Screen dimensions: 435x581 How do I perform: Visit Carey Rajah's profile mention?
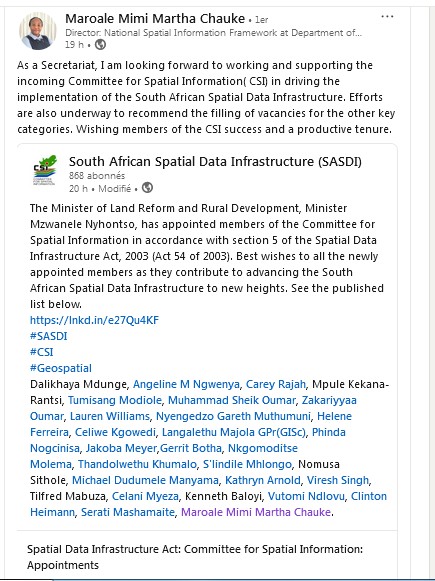[276, 384]
